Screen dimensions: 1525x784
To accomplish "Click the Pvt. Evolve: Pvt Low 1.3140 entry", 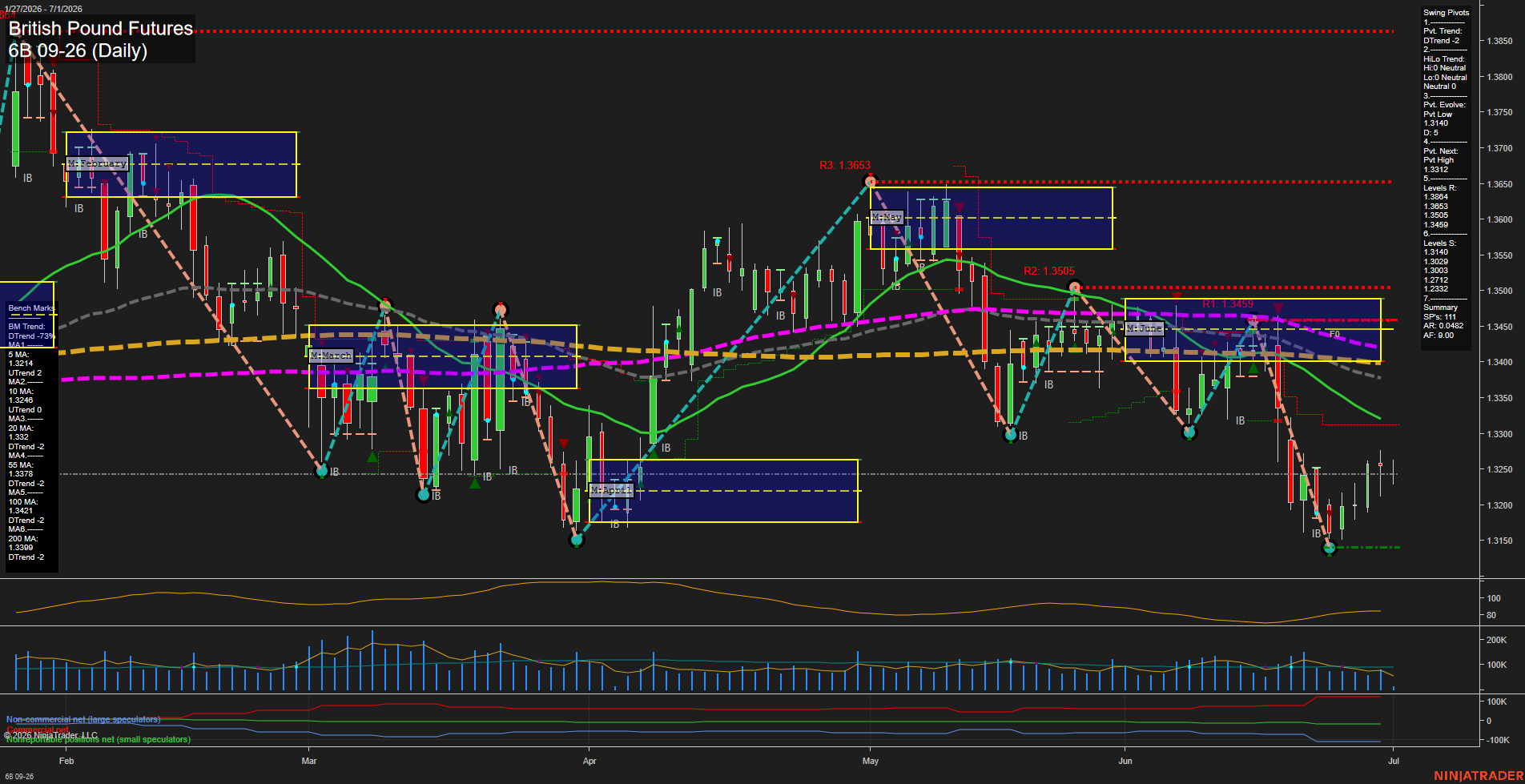I will pos(1444,114).
